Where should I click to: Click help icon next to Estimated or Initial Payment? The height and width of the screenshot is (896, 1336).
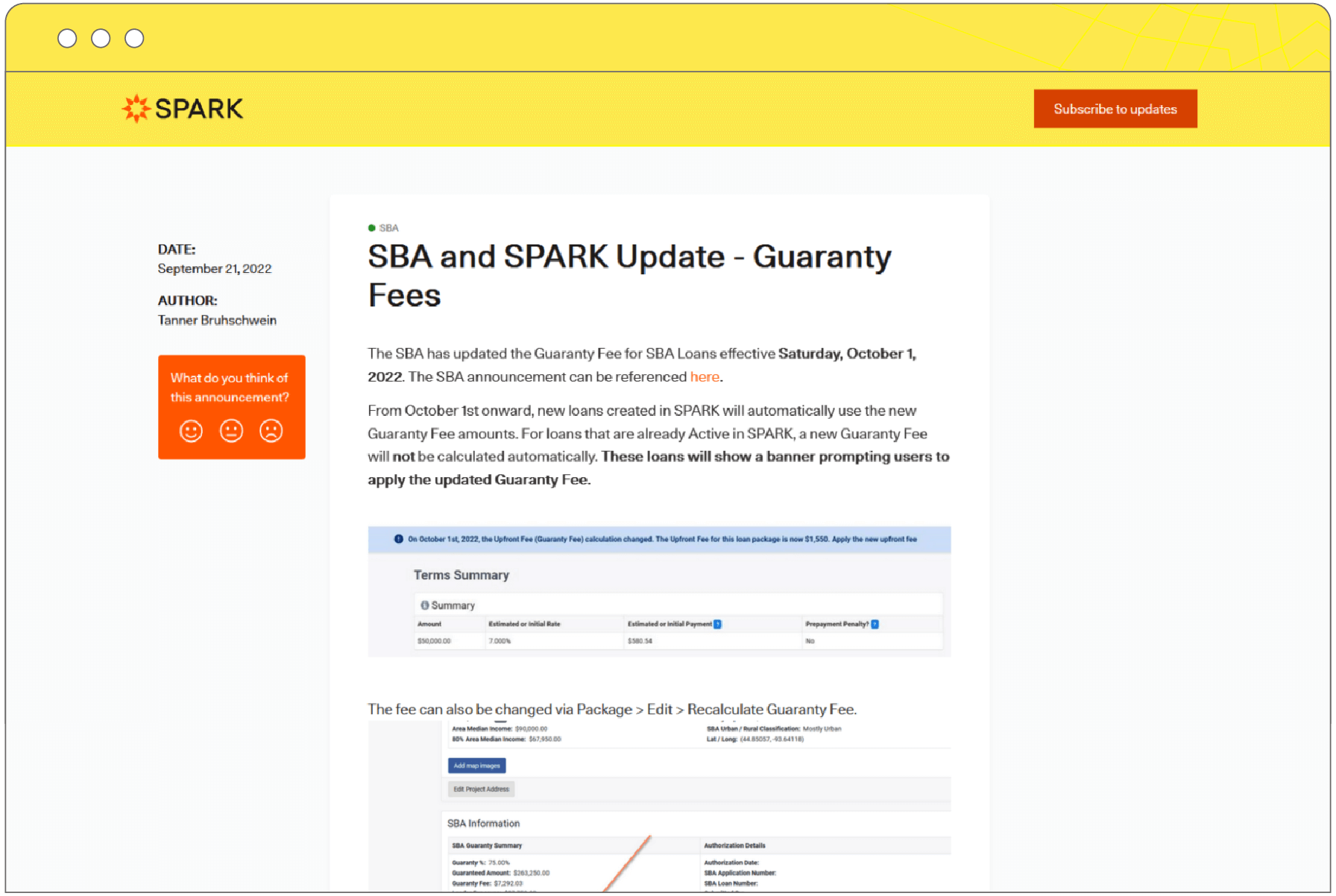coord(717,624)
